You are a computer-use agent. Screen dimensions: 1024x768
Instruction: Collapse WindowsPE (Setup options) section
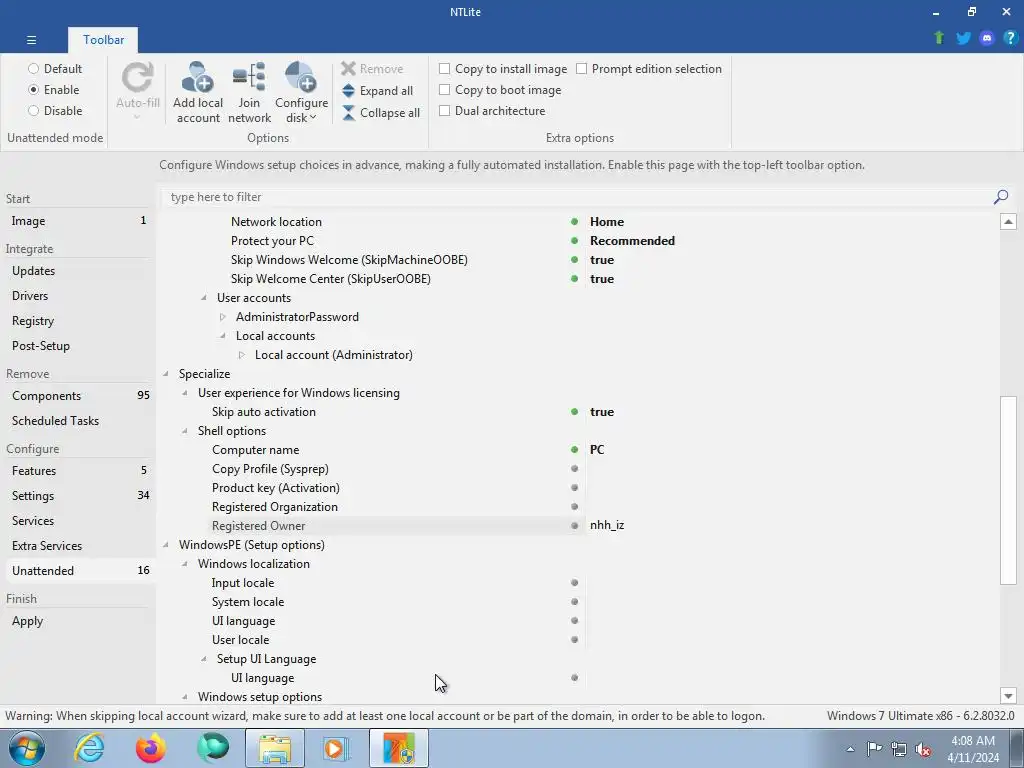point(166,545)
